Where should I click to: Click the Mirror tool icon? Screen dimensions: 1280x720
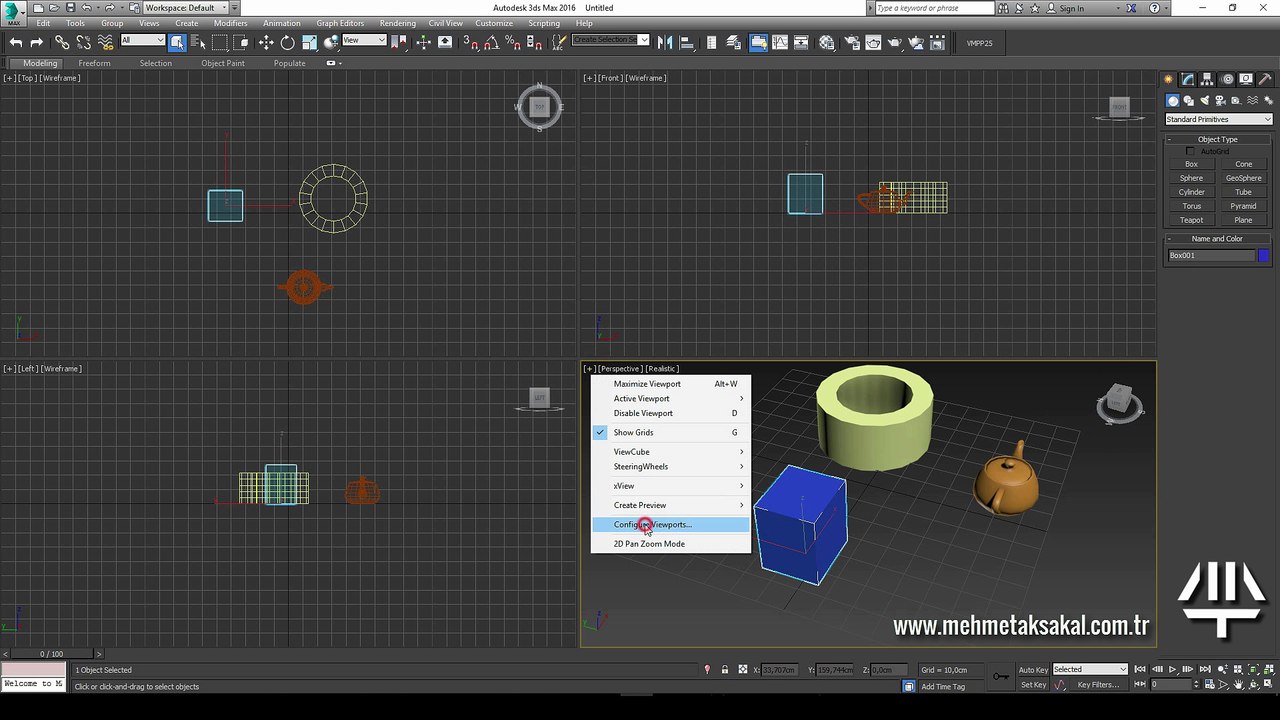pos(665,42)
